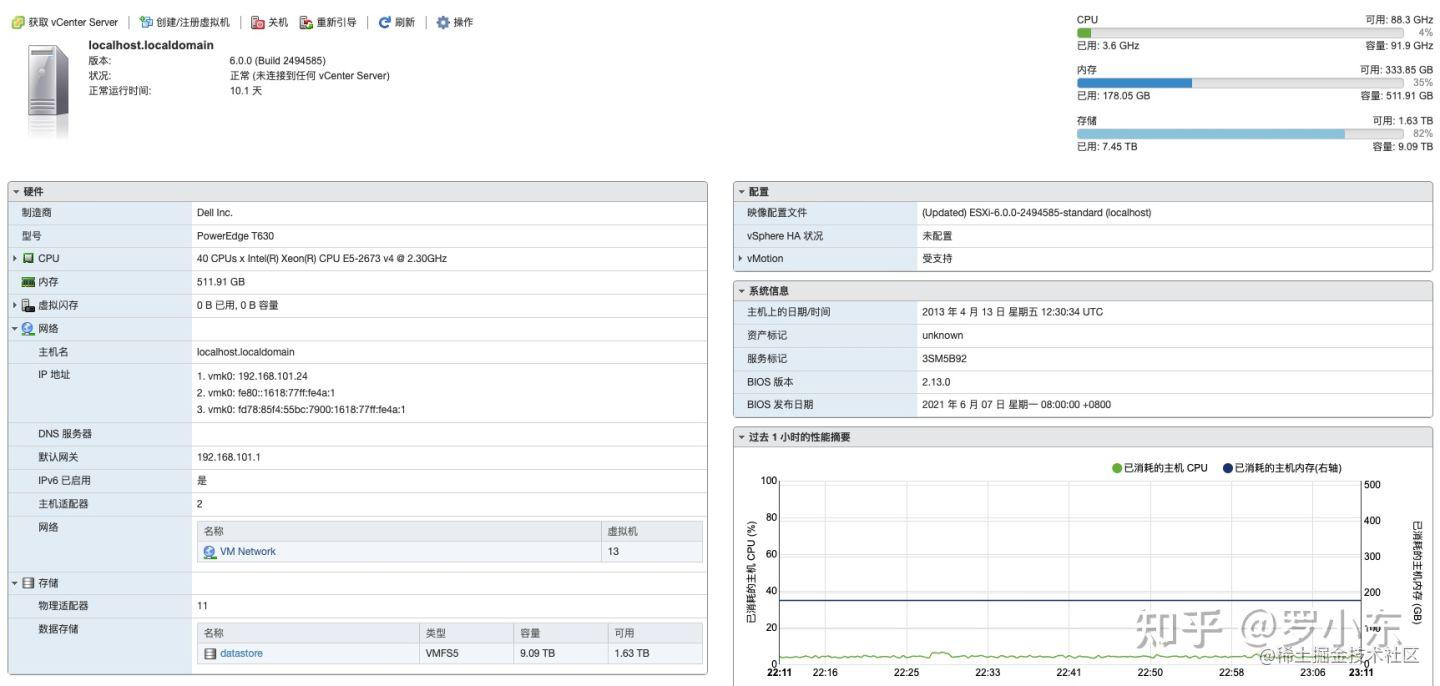Click the image profile ESXi-6.0.0-2494585-standard text
The image size is (1440, 686).
point(1036,212)
